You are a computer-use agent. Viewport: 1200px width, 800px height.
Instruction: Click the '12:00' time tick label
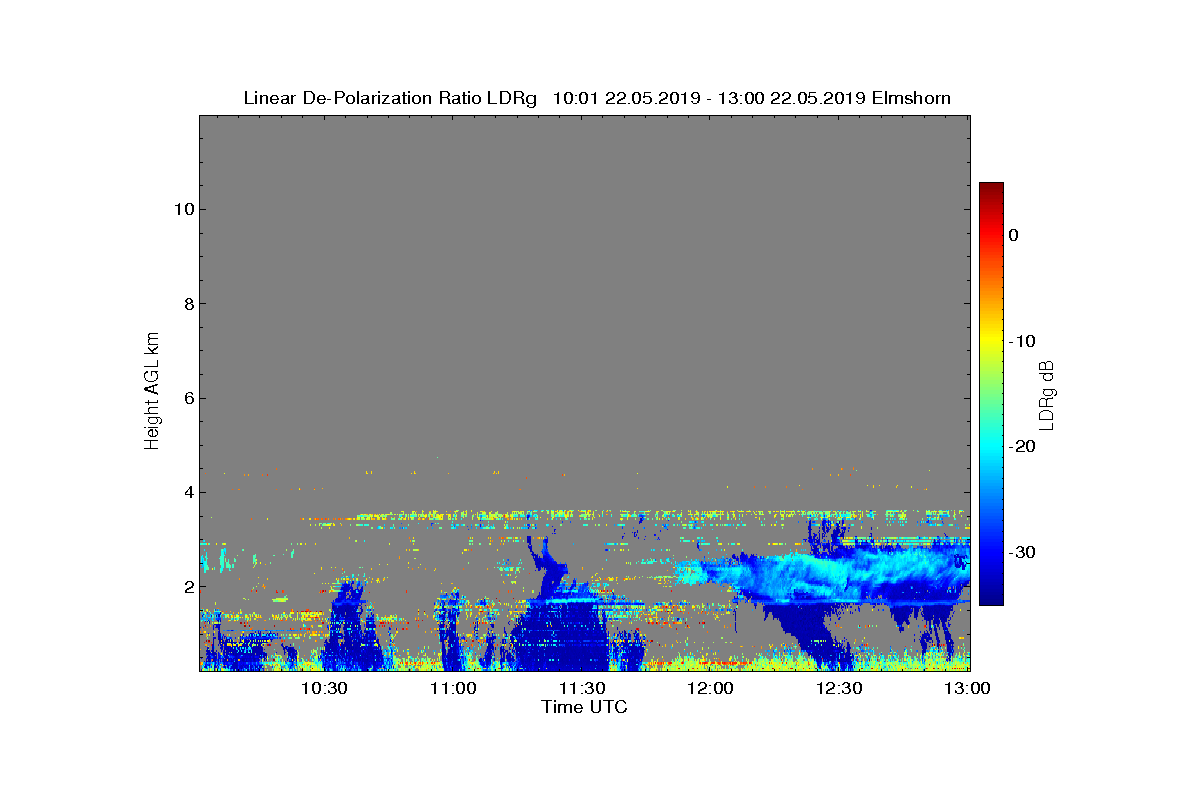click(711, 689)
